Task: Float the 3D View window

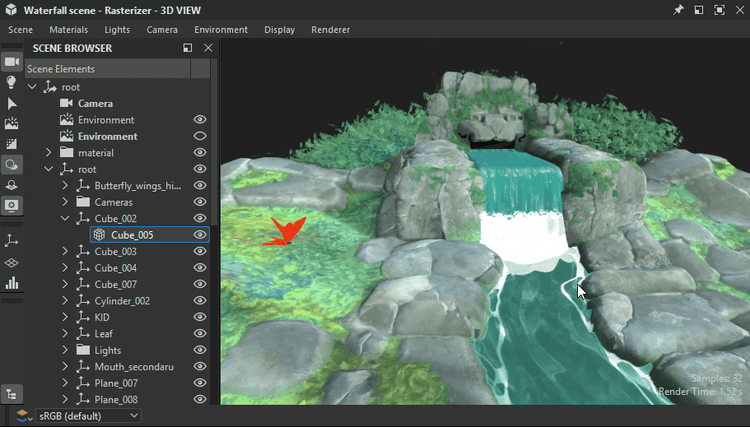Action: pyautogui.click(x=699, y=10)
